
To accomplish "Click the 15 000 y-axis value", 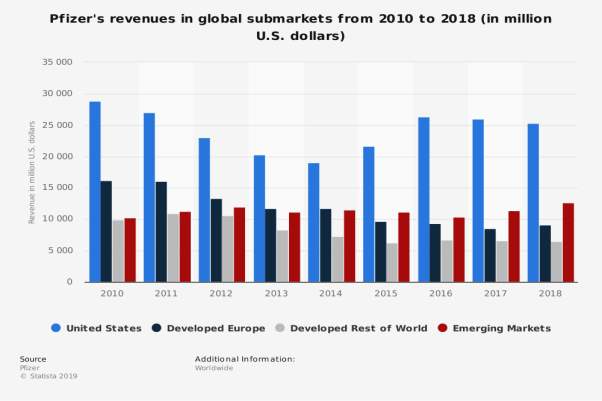I will point(57,187).
